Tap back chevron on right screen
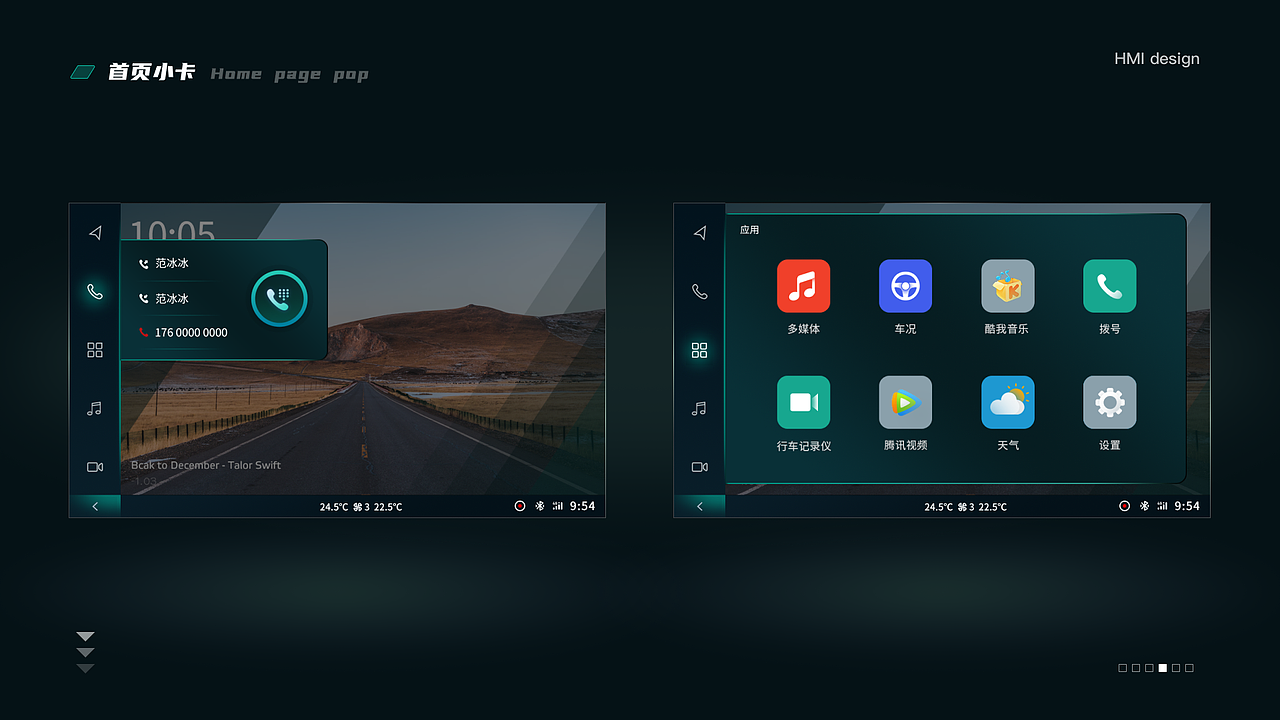 (700, 506)
